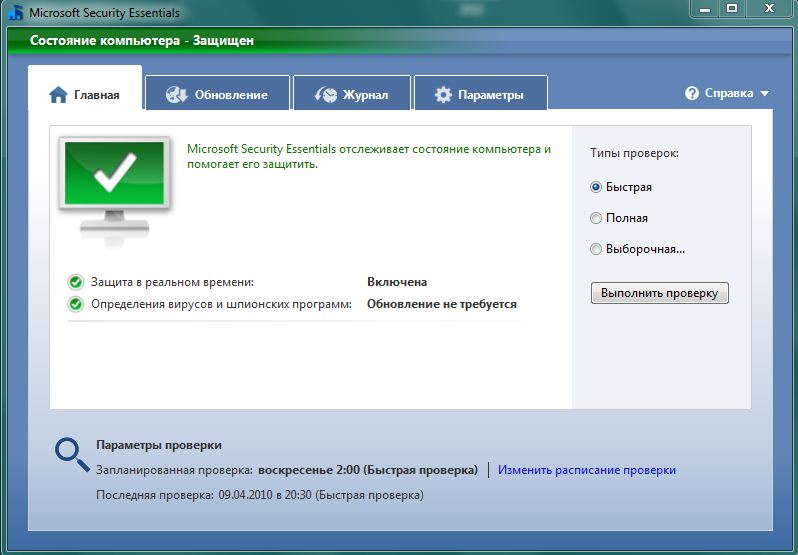The image size is (798, 555).
Task: Minimize the Microsoft Security Essentials window
Action: [x=705, y=9]
